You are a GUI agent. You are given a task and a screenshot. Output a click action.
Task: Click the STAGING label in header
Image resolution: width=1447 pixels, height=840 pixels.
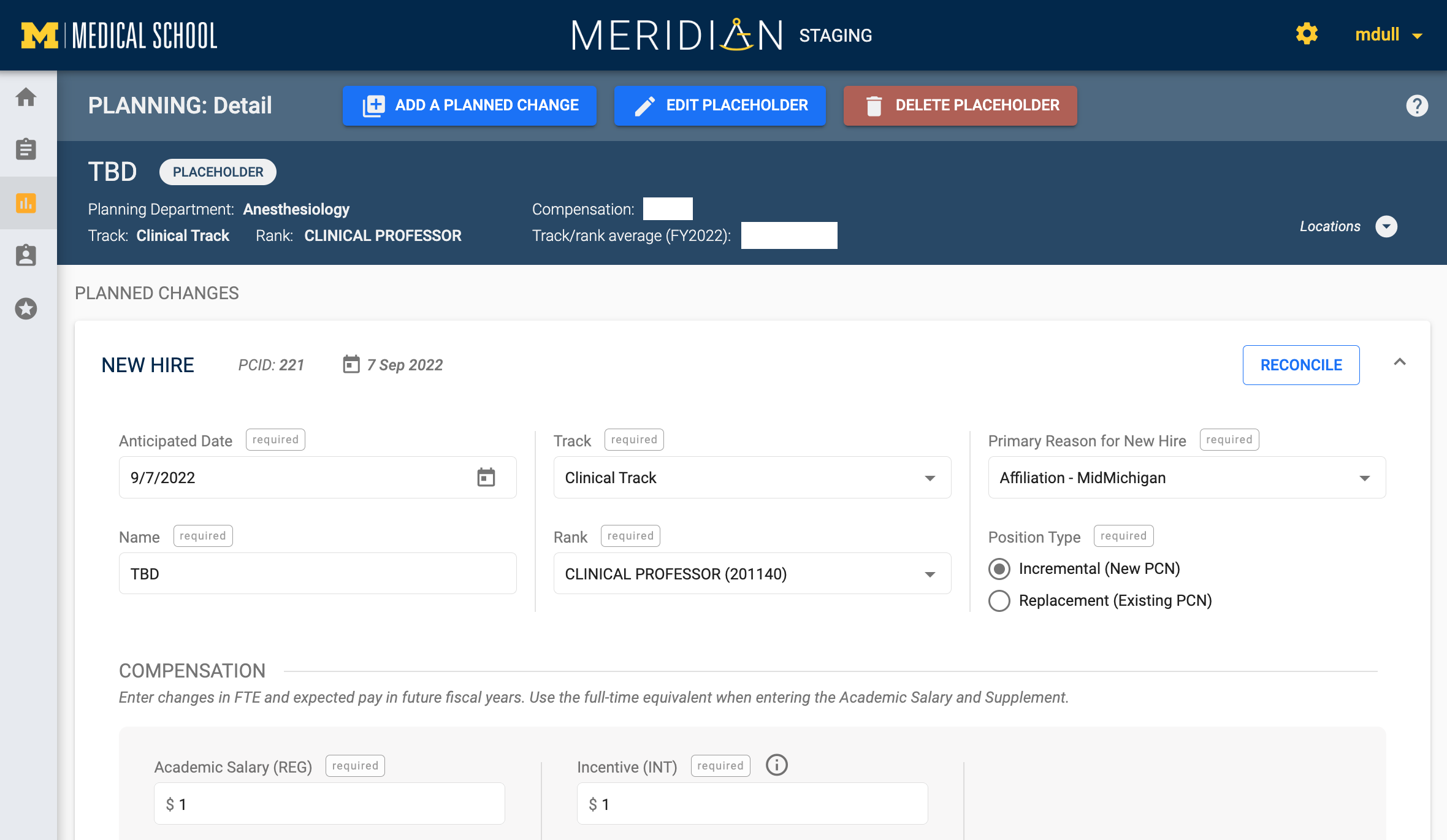coord(835,36)
